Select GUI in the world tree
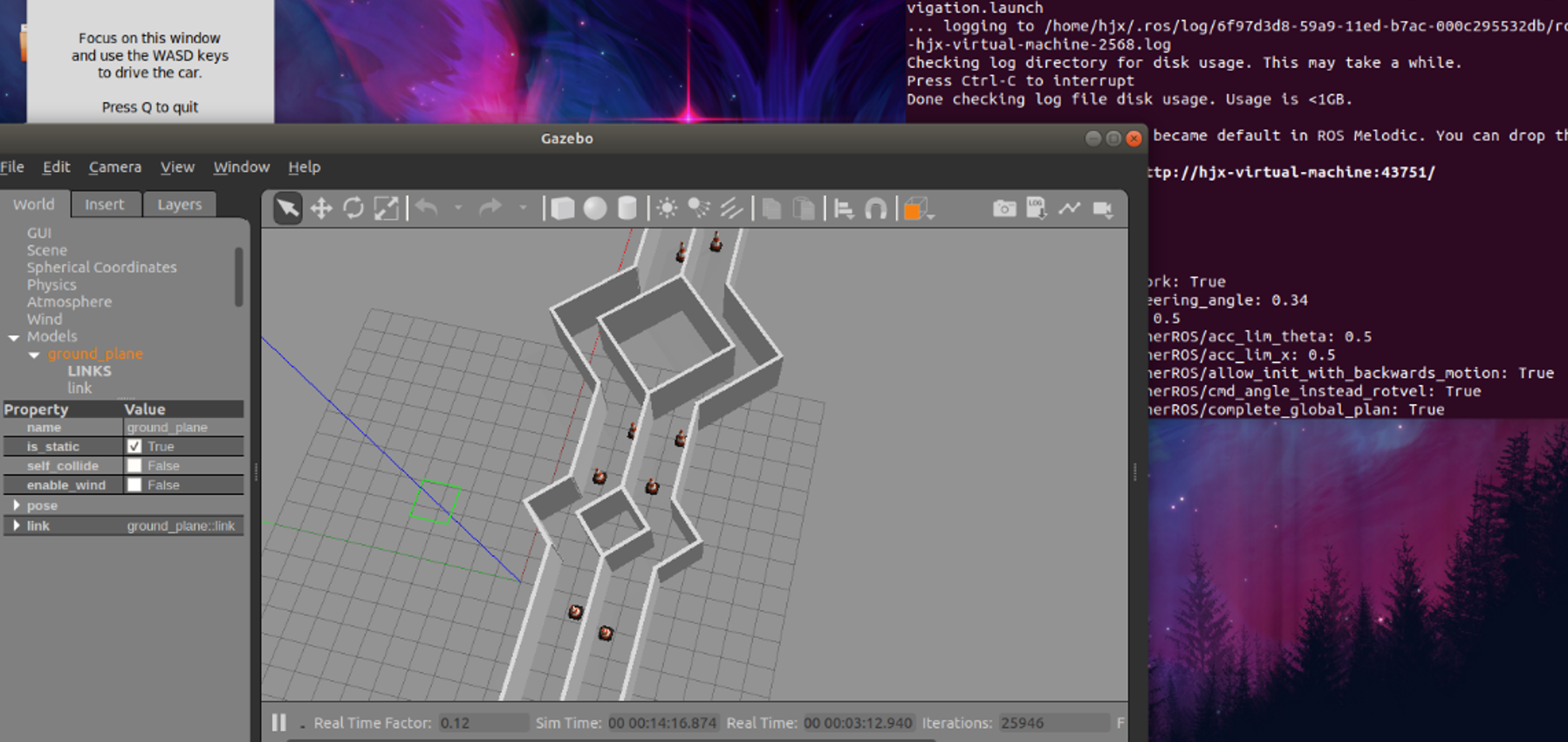The width and height of the screenshot is (1568, 742). [x=39, y=233]
